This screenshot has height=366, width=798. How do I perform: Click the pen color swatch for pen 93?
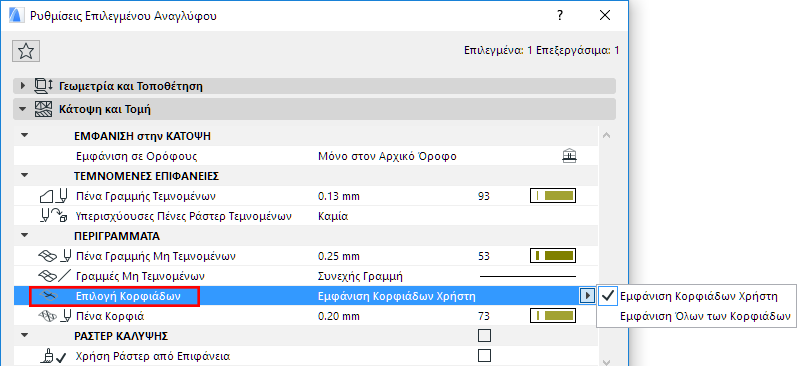tap(553, 195)
